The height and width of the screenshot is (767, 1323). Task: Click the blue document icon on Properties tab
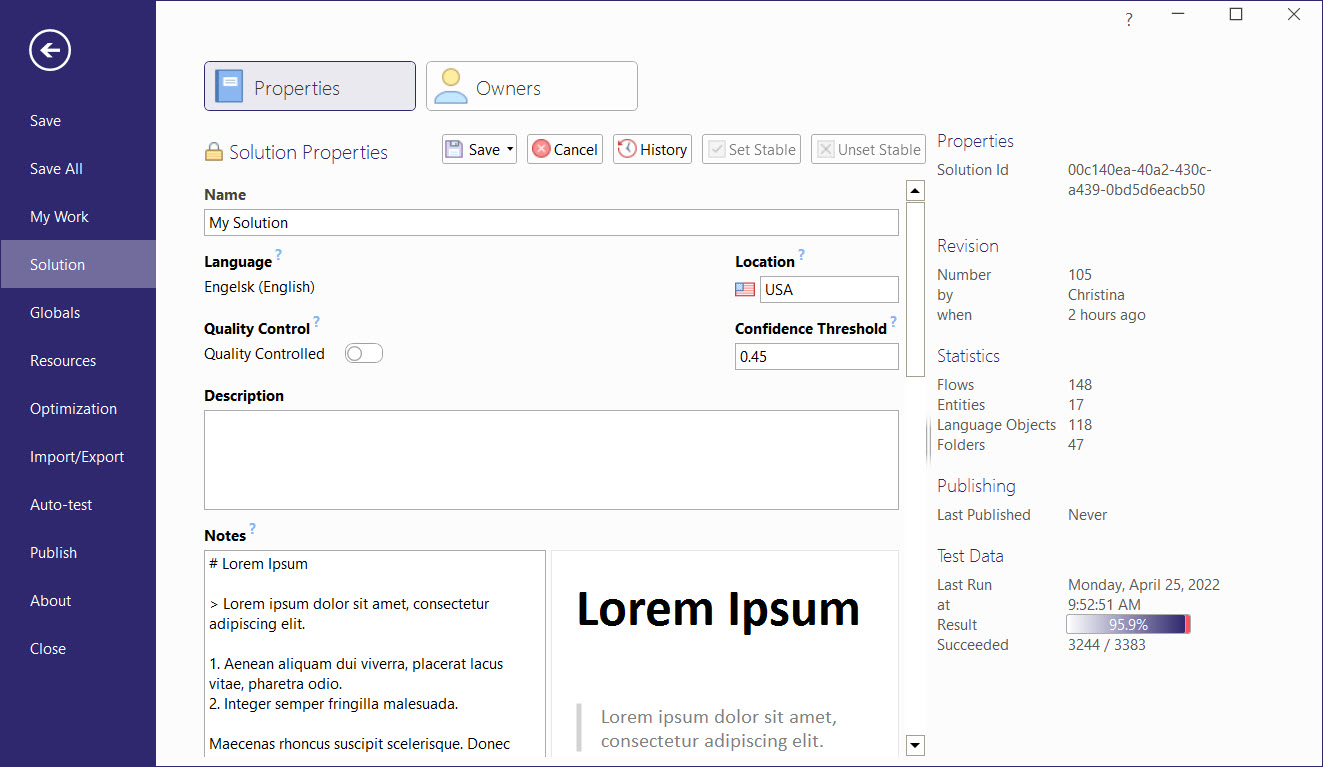[229, 85]
